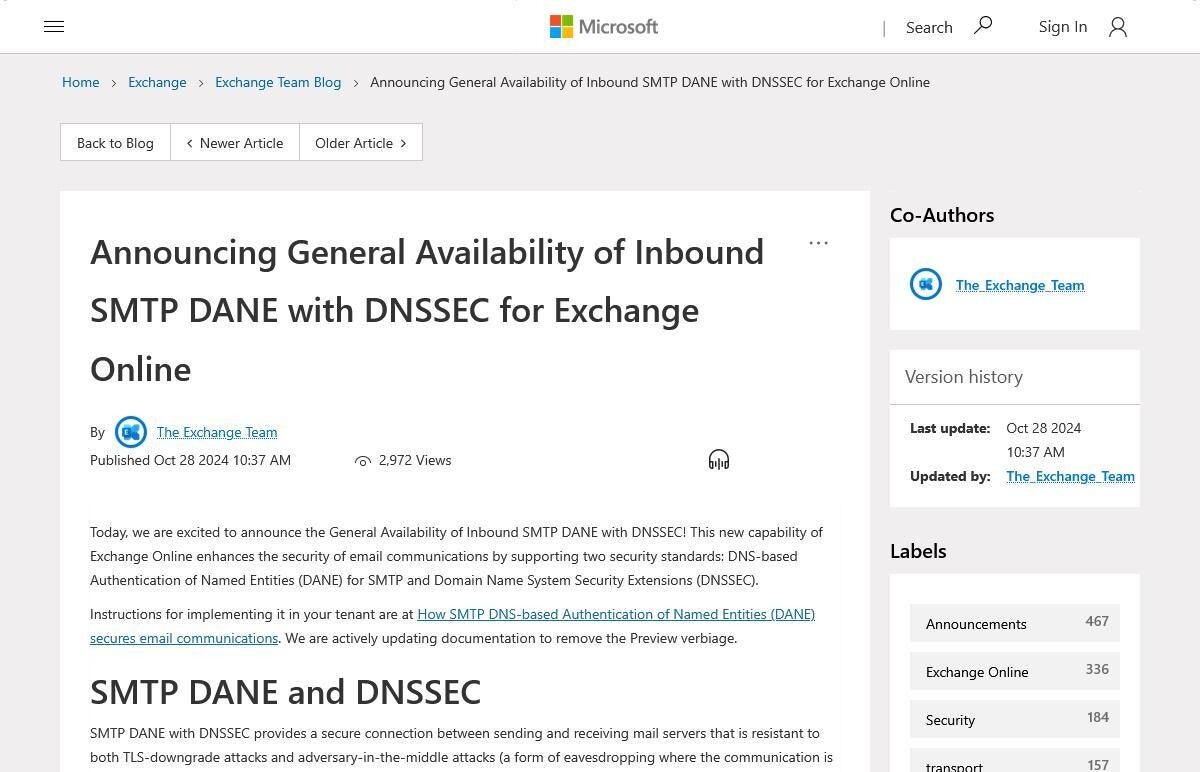1200x772 pixels.
Task: Click the Version history heading
Action: click(x=964, y=377)
